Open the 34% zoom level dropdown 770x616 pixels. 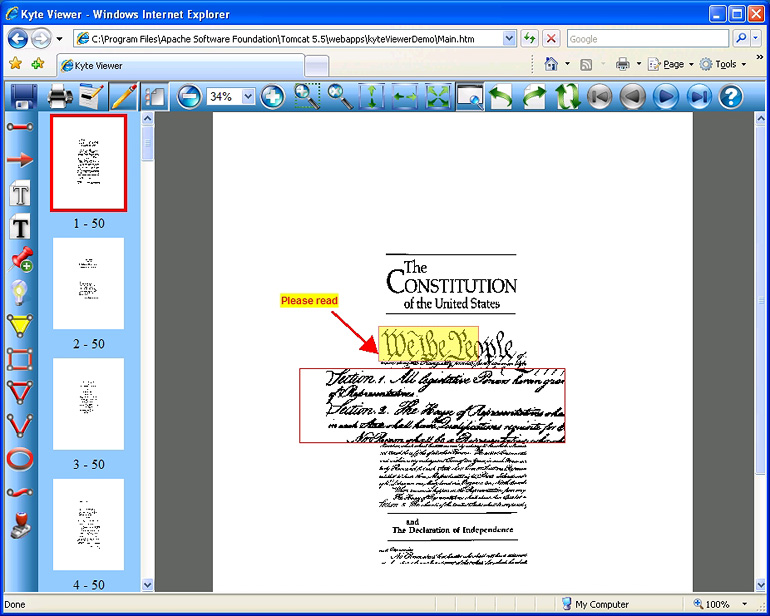click(248, 96)
